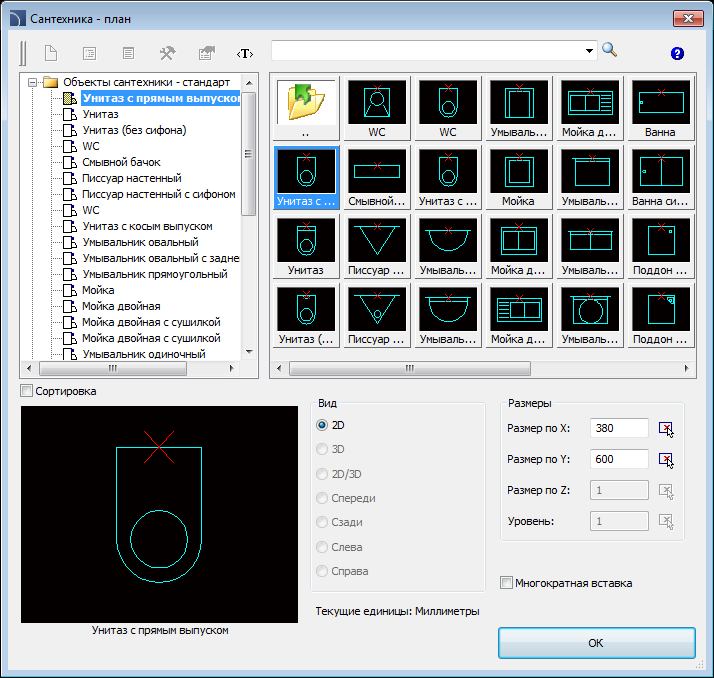Click the pick icon next to Уровень
714x678 pixels.
(666, 521)
